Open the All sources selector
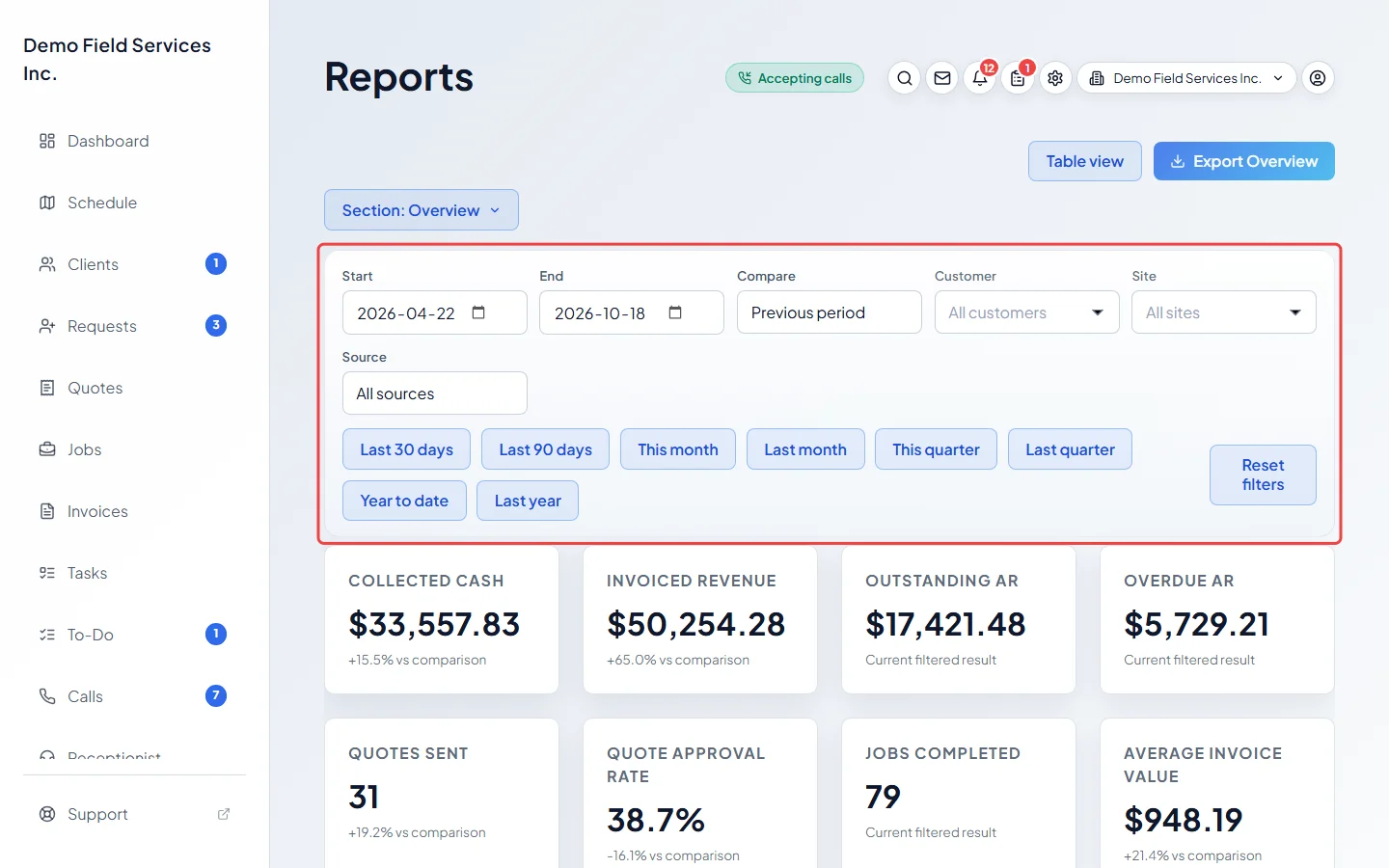This screenshot has height=868, width=1389. click(x=434, y=393)
